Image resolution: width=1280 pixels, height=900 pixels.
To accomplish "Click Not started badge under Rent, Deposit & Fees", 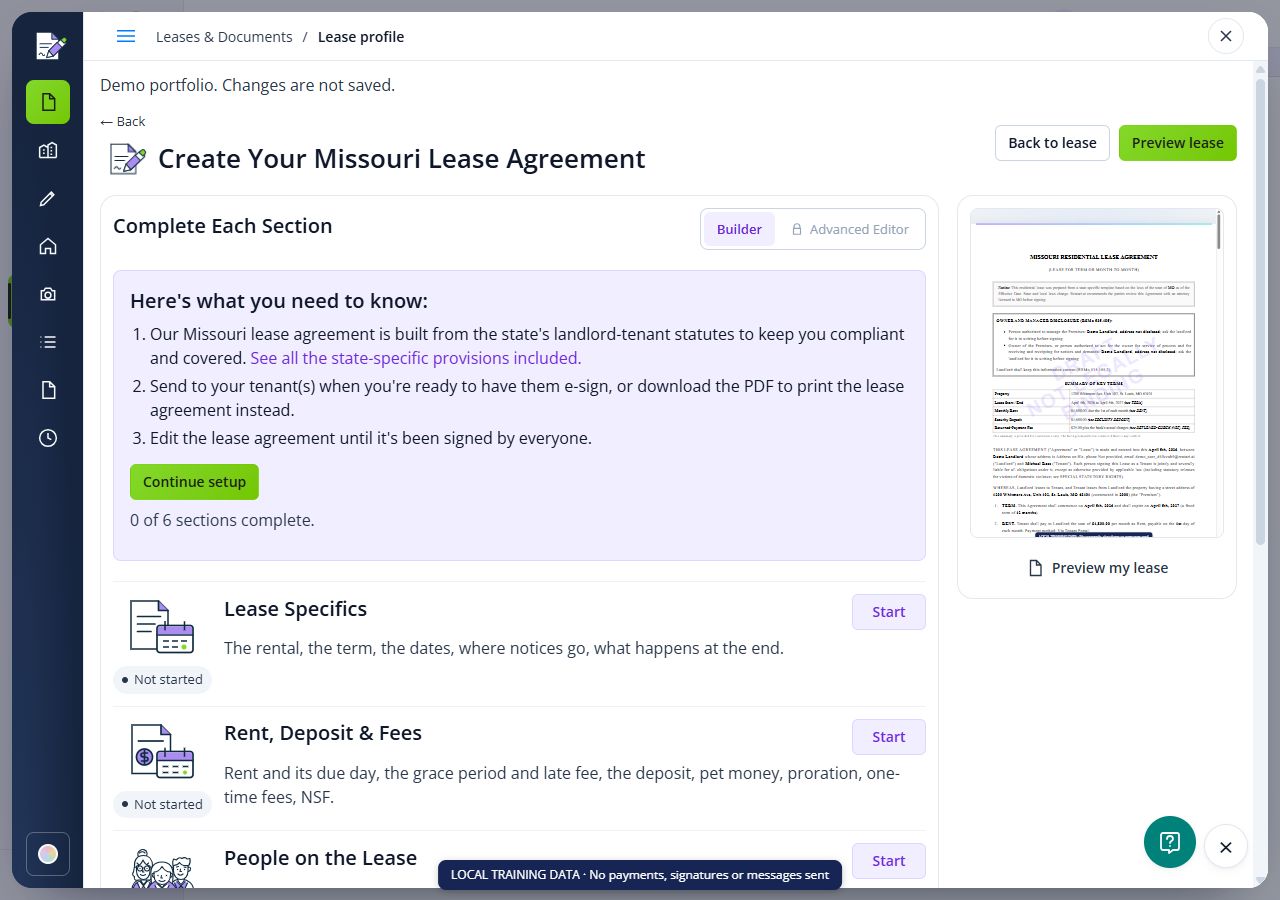I will pos(162,804).
